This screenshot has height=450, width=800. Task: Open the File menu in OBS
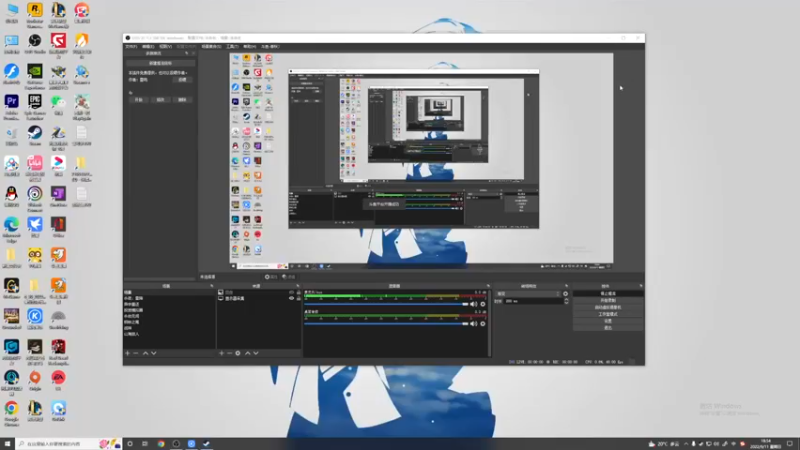point(132,46)
